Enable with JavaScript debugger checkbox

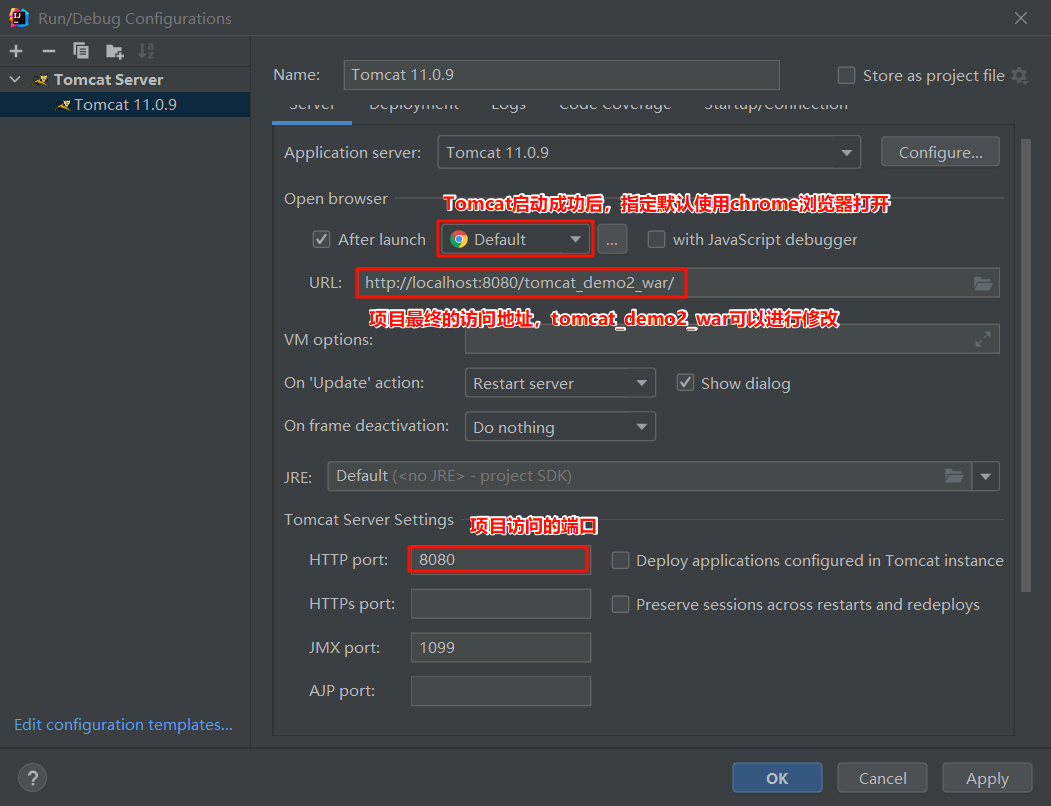click(656, 239)
